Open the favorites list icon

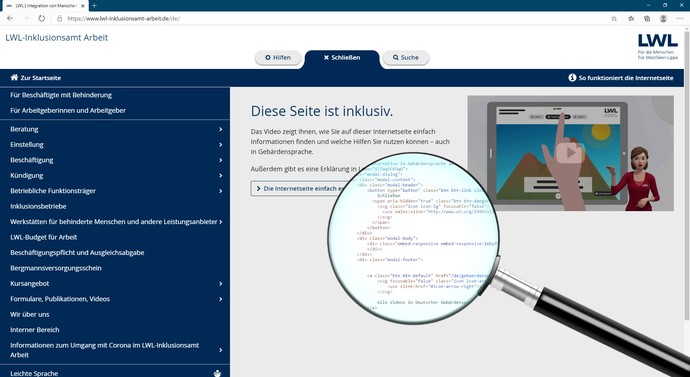pyautogui.click(x=631, y=18)
